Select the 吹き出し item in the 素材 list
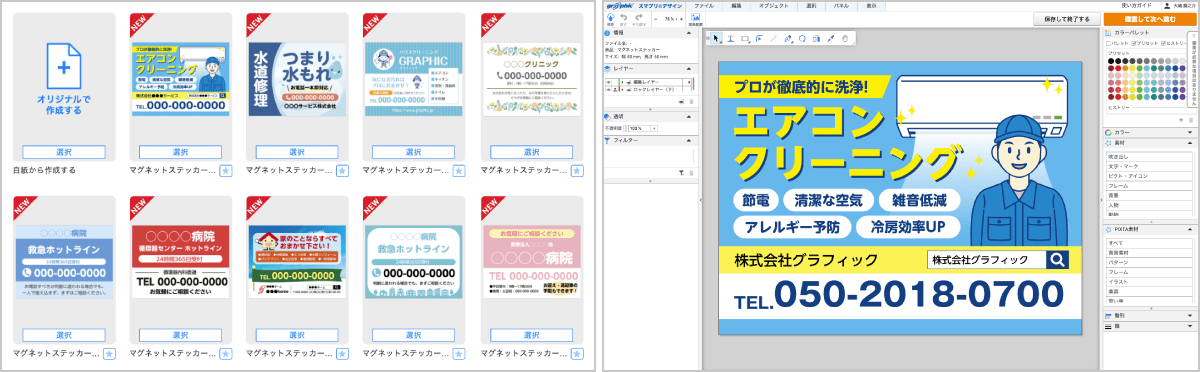This screenshot has width=1200, height=372. (x=1149, y=157)
